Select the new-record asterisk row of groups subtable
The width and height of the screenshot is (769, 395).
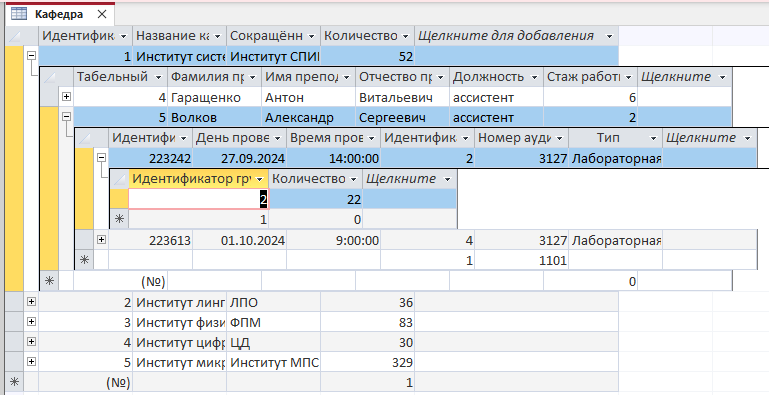click(119, 219)
